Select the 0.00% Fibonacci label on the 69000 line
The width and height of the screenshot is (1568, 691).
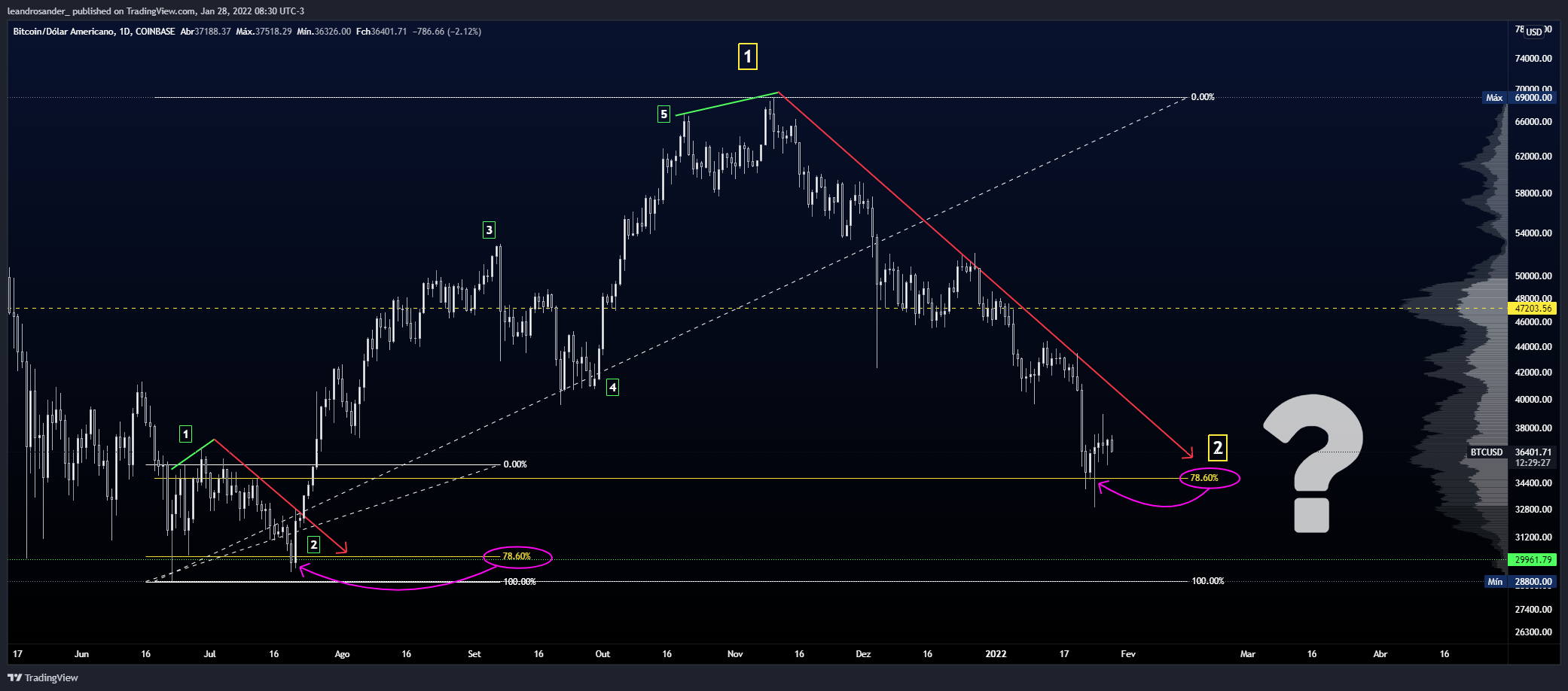click(x=1203, y=97)
